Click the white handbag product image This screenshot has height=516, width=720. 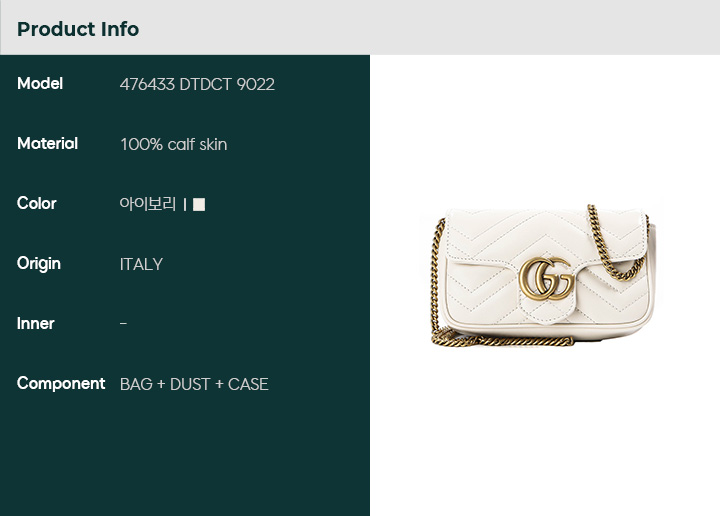[x=540, y=275]
